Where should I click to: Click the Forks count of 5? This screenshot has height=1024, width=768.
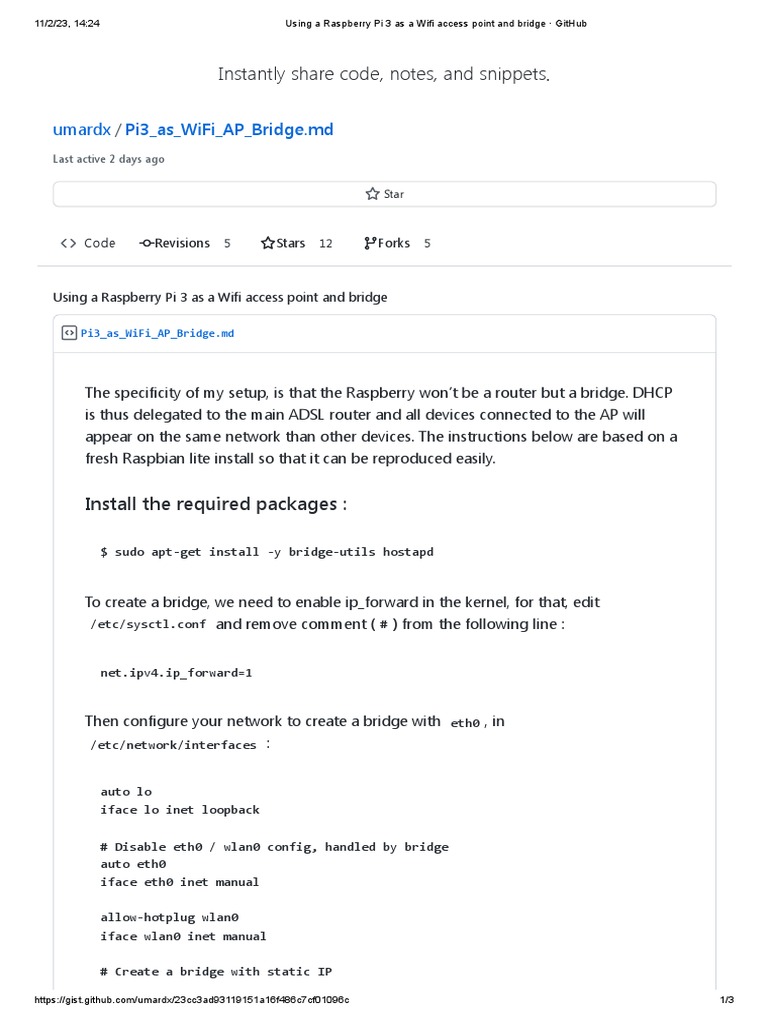pyautogui.click(x=427, y=243)
